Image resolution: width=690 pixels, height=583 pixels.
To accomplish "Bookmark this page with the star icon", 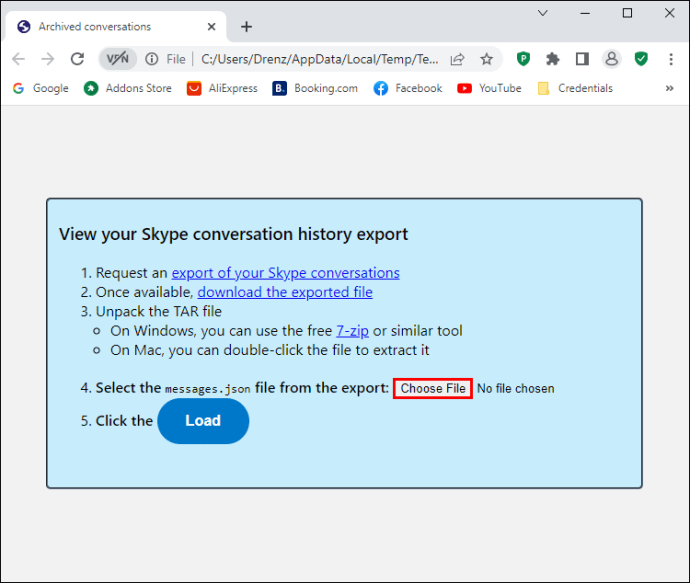I will coord(486,59).
